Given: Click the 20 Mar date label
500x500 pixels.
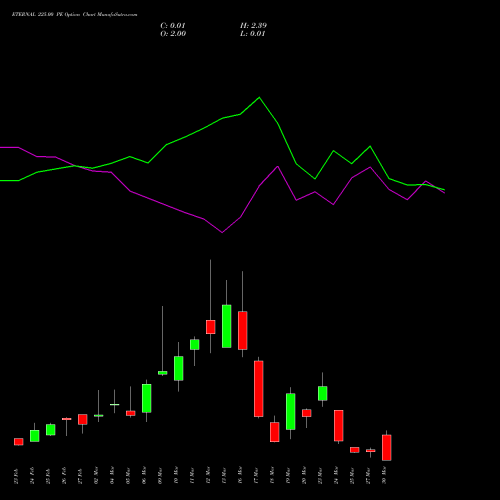Looking at the screenshot, I should pyautogui.click(x=304, y=475).
